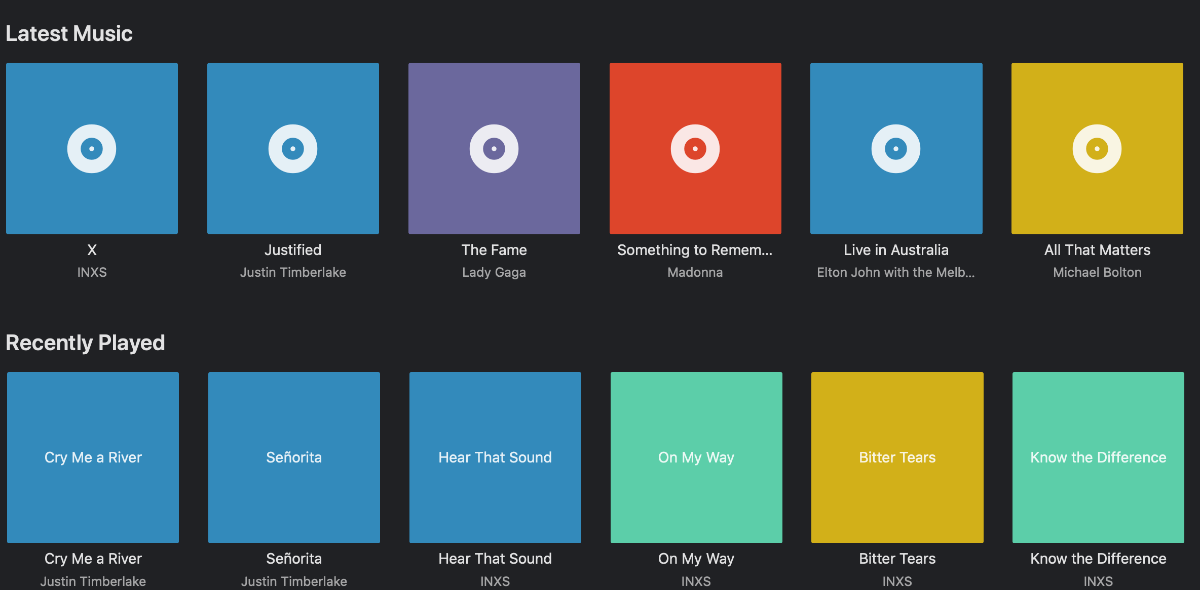Click the Hear That Sound caption below tile
1200x590 pixels.
[495, 559]
